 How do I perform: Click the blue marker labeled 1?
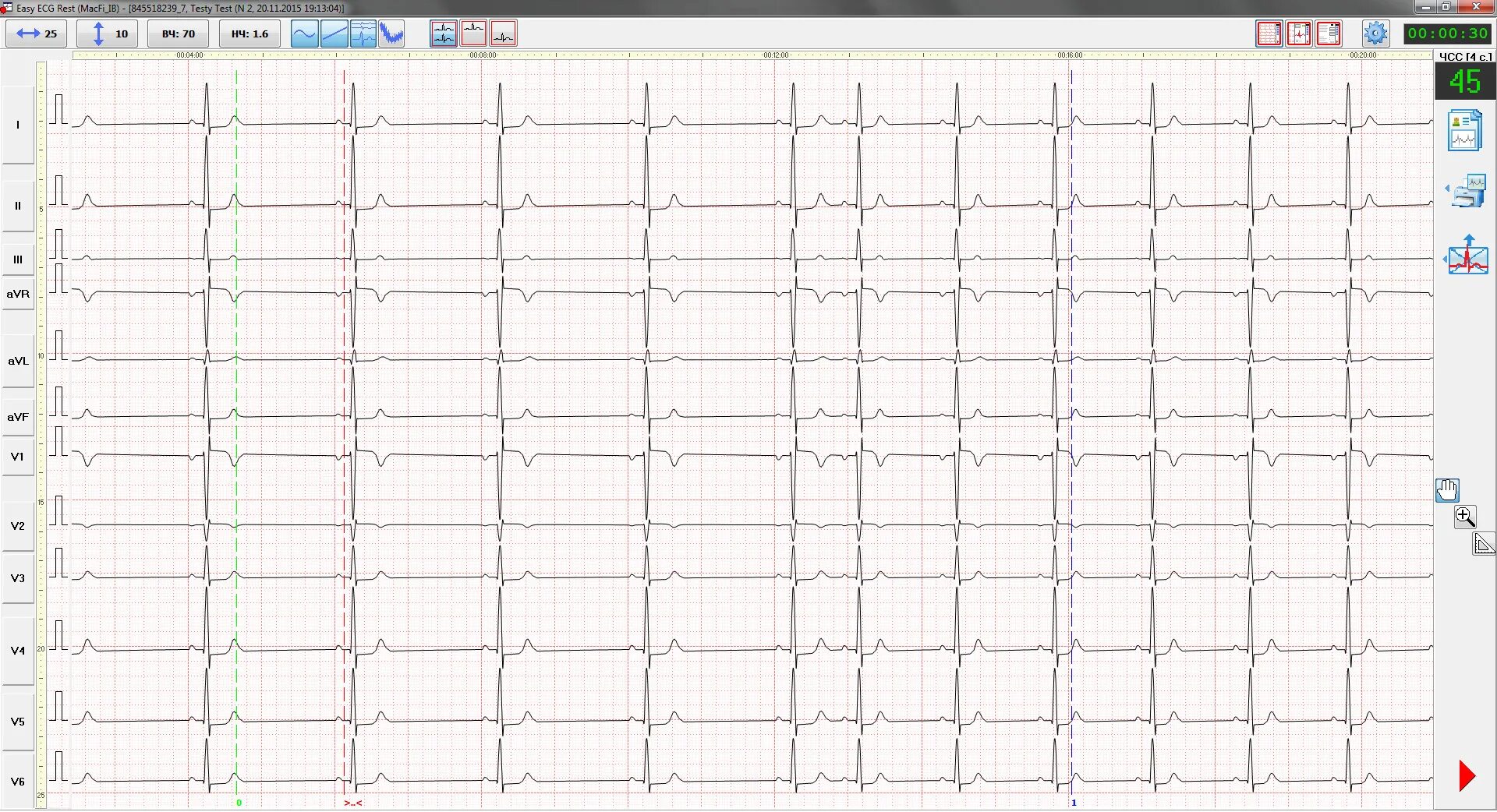click(1074, 803)
